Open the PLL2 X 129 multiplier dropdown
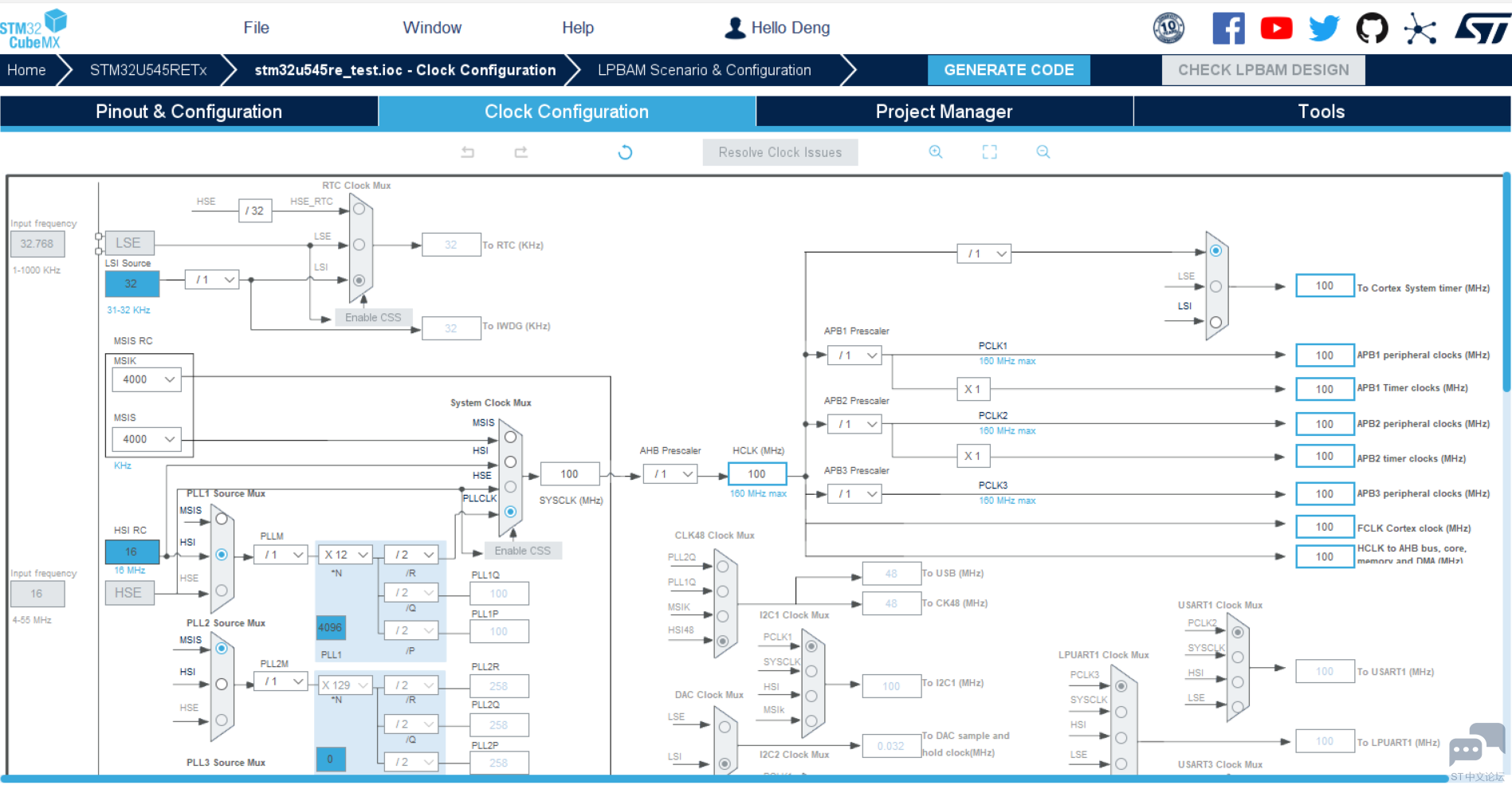The width and height of the screenshot is (1512, 789). [346, 685]
